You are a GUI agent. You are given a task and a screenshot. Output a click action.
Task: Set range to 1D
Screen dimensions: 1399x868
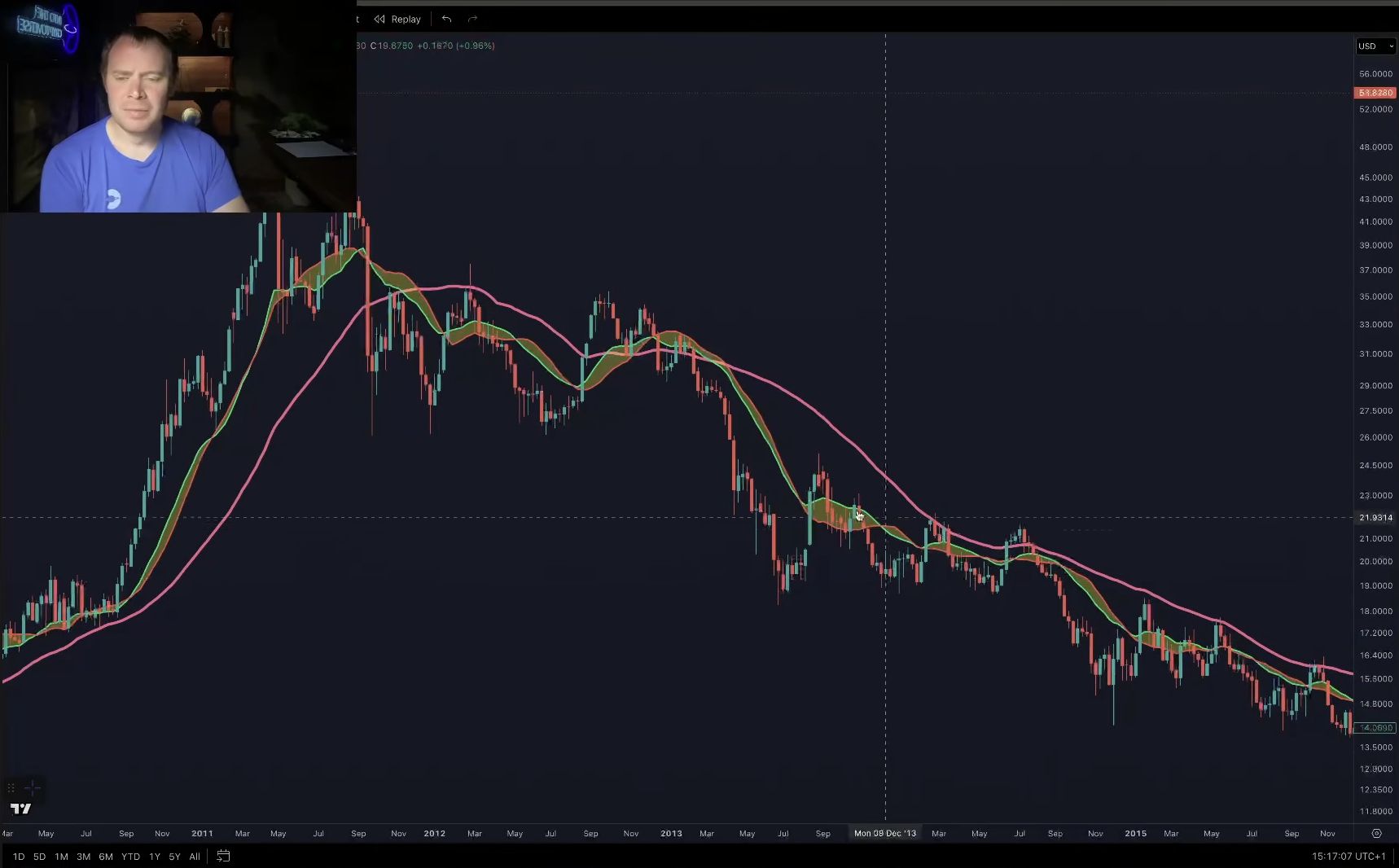click(x=18, y=856)
